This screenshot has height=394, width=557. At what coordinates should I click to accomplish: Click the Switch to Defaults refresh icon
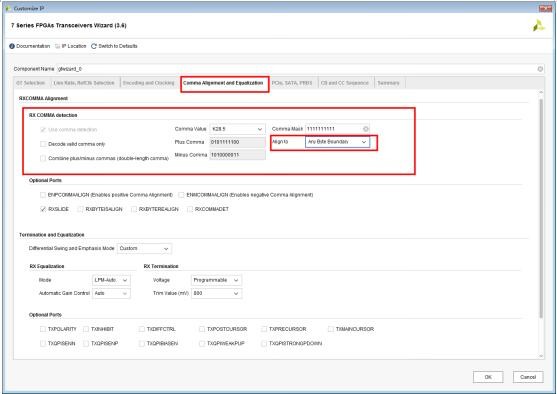coord(94,46)
